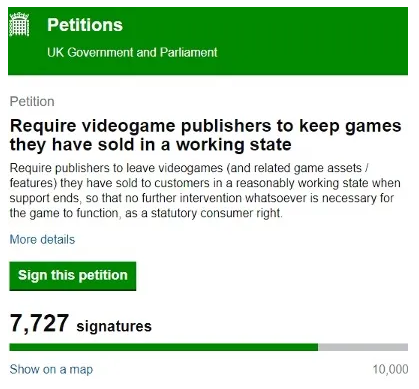
Task: Click the grey unfilled part of progress bar
Action: pyautogui.click(x=363, y=347)
